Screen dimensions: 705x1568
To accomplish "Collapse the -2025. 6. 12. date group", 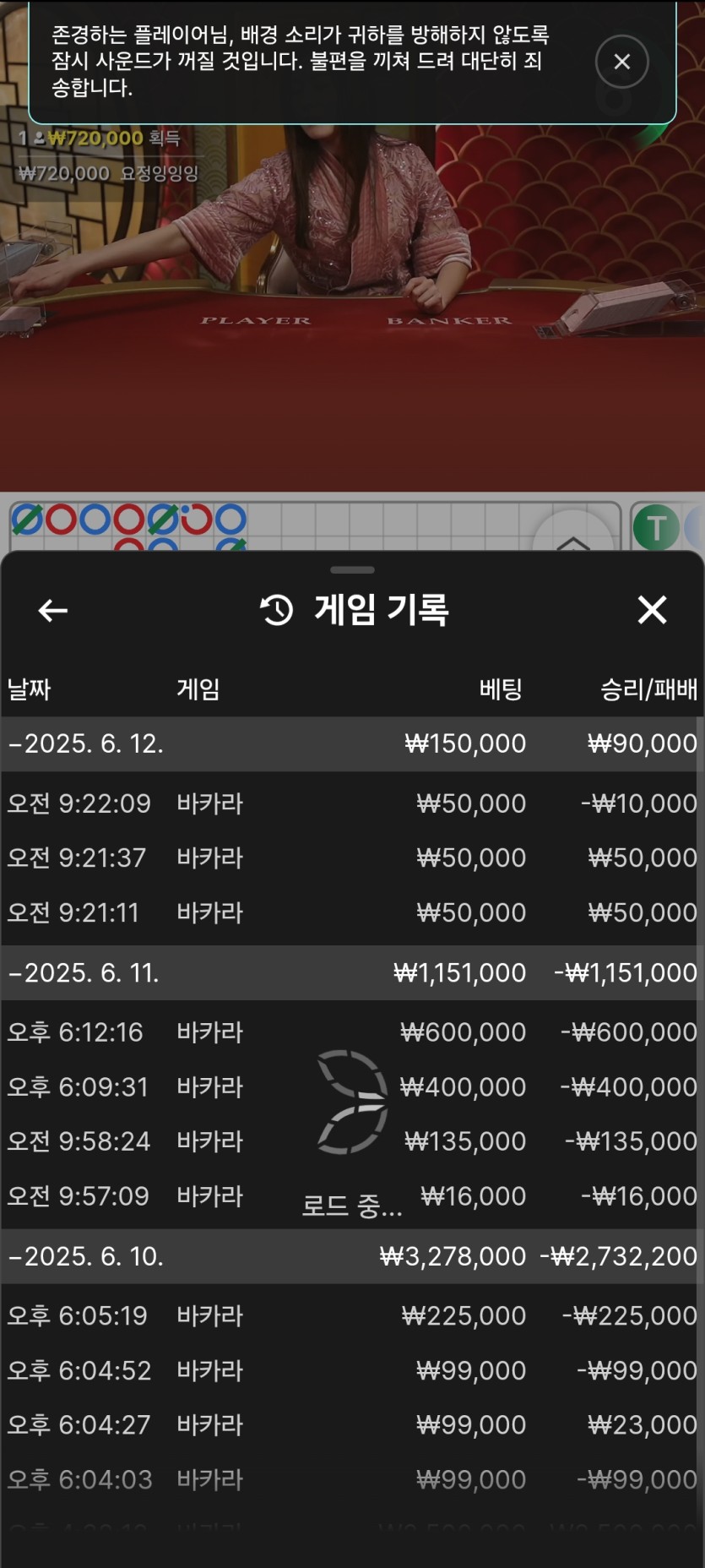I will [352, 743].
